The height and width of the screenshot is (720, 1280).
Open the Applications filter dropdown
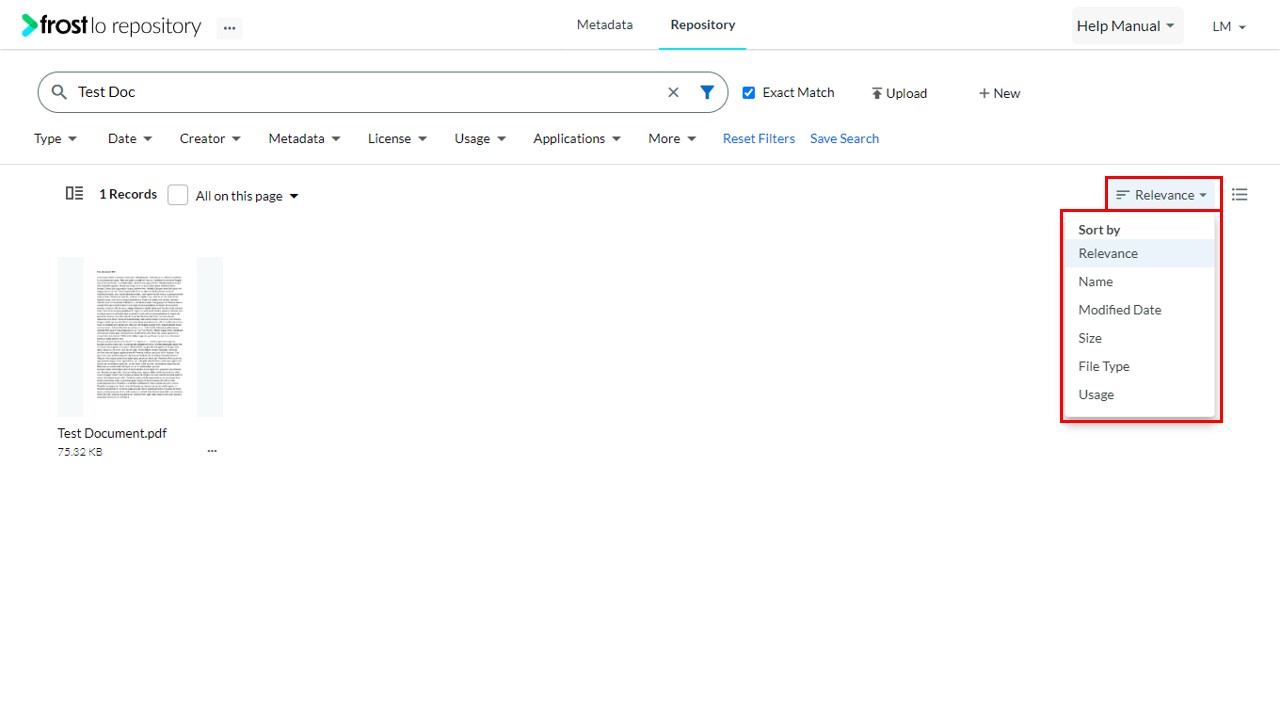577,139
